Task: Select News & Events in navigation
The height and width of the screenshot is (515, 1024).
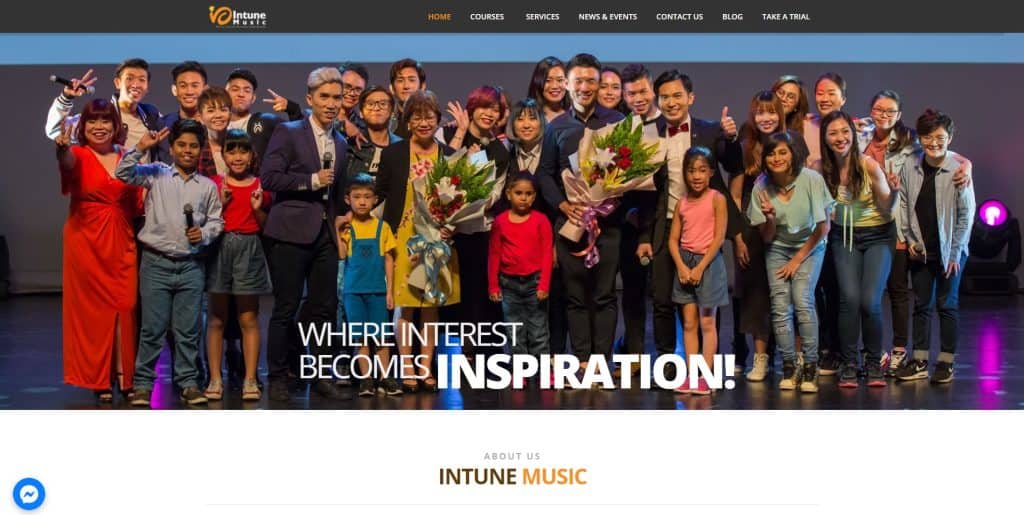Action: pyautogui.click(x=607, y=17)
